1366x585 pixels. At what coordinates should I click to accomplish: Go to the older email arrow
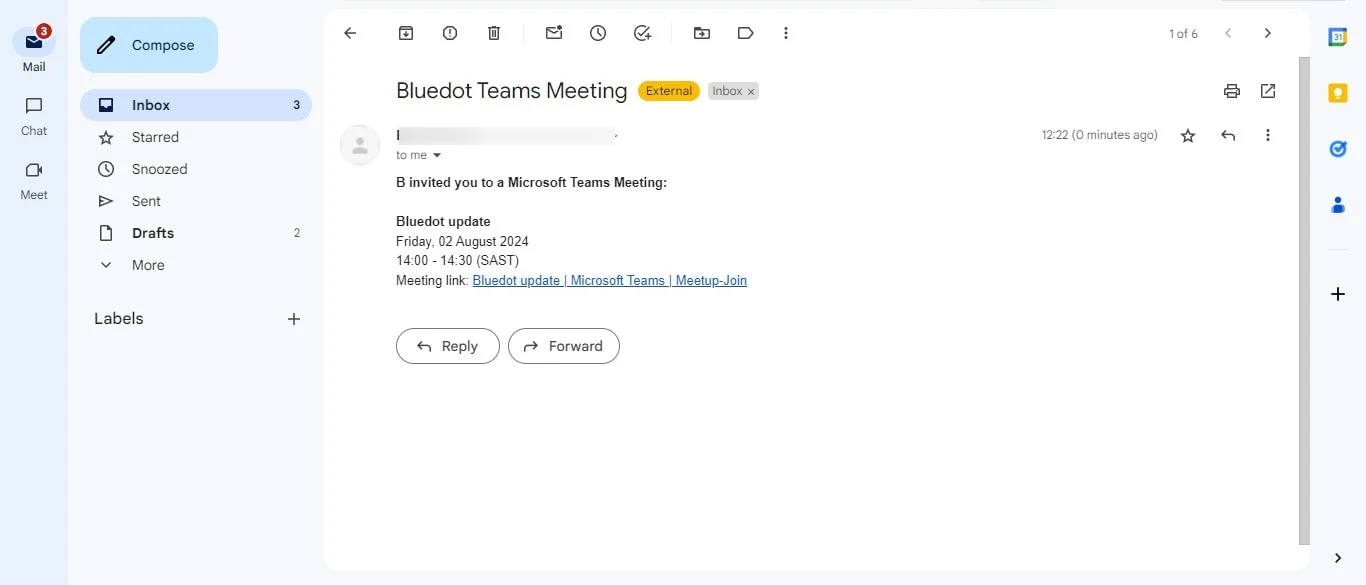point(1268,33)
